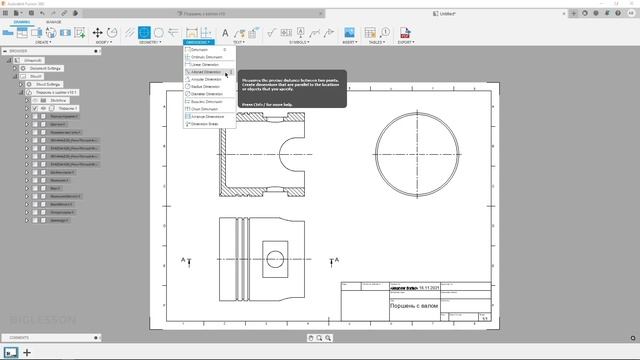Choose Baseline Dimension from the menu

(209, 102)
